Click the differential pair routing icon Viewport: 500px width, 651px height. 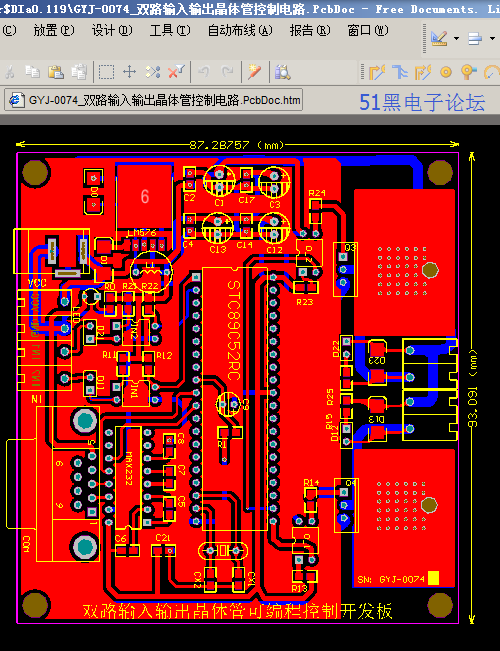423,72
